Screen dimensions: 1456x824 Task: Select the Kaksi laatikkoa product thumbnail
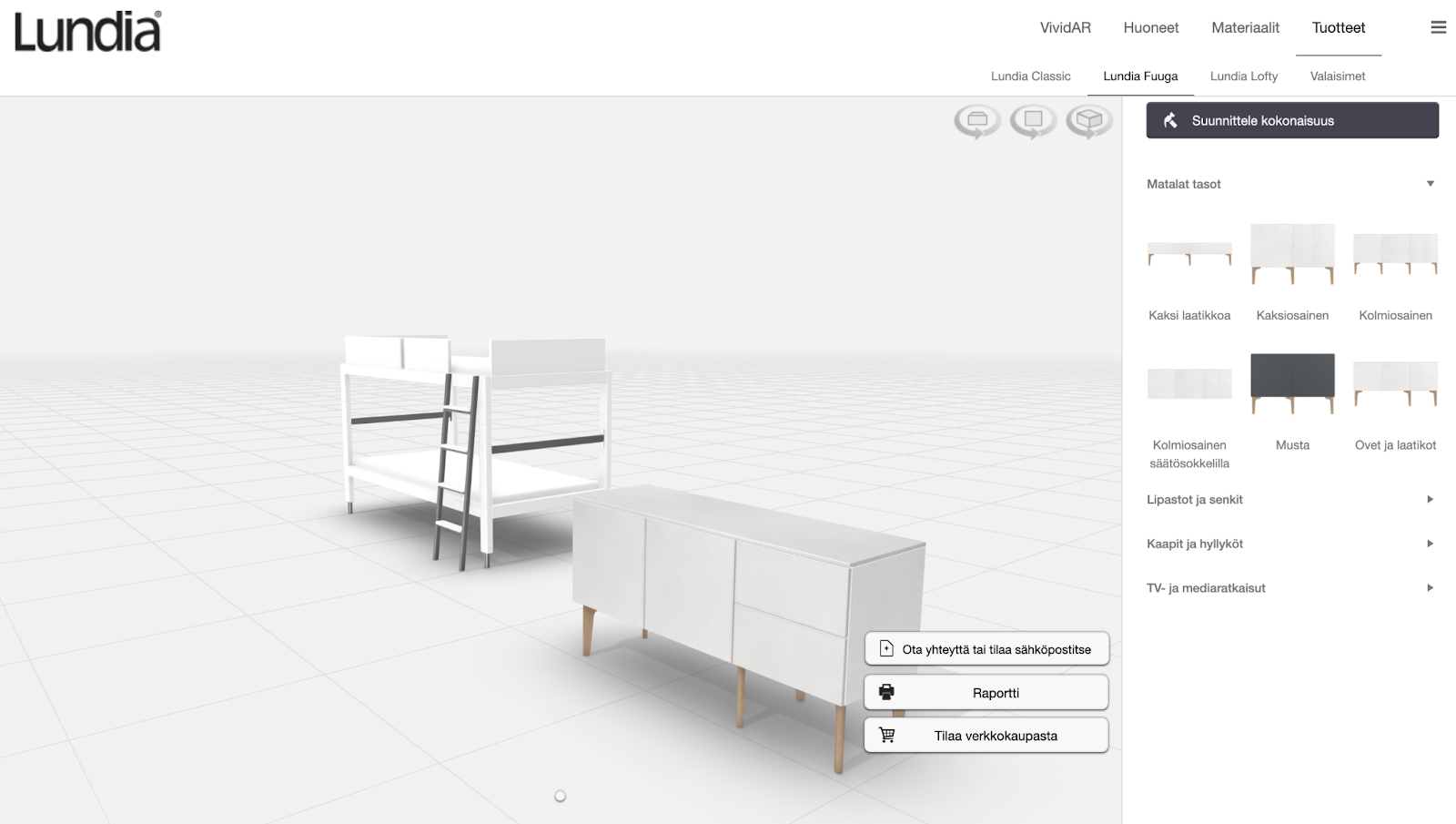coord(1189,256)
